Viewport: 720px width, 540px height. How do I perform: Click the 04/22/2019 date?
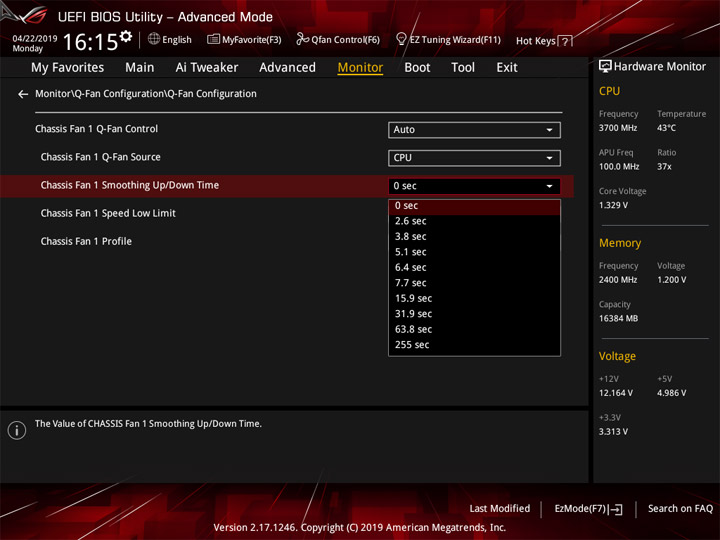coord(35,39)
